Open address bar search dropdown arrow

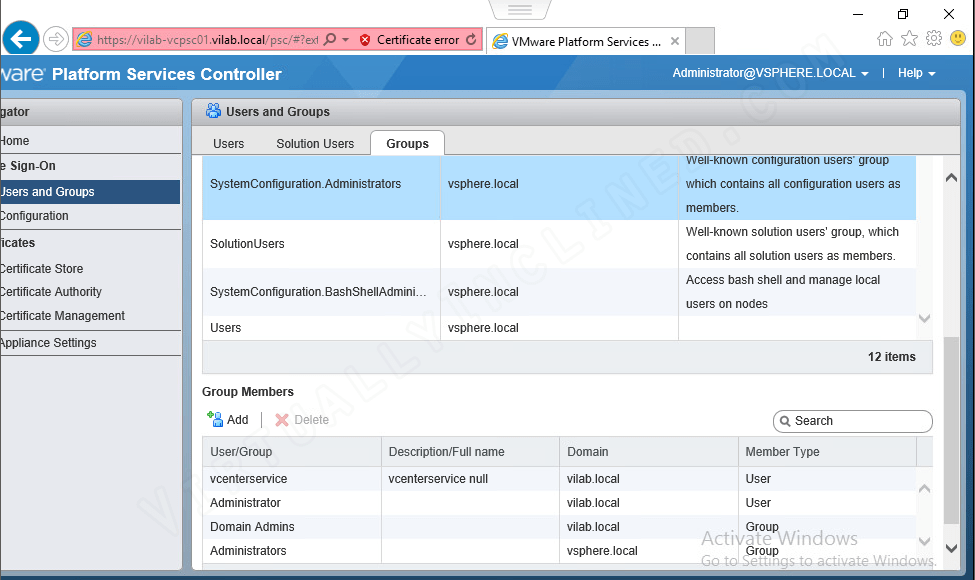[x=346, y=40]
